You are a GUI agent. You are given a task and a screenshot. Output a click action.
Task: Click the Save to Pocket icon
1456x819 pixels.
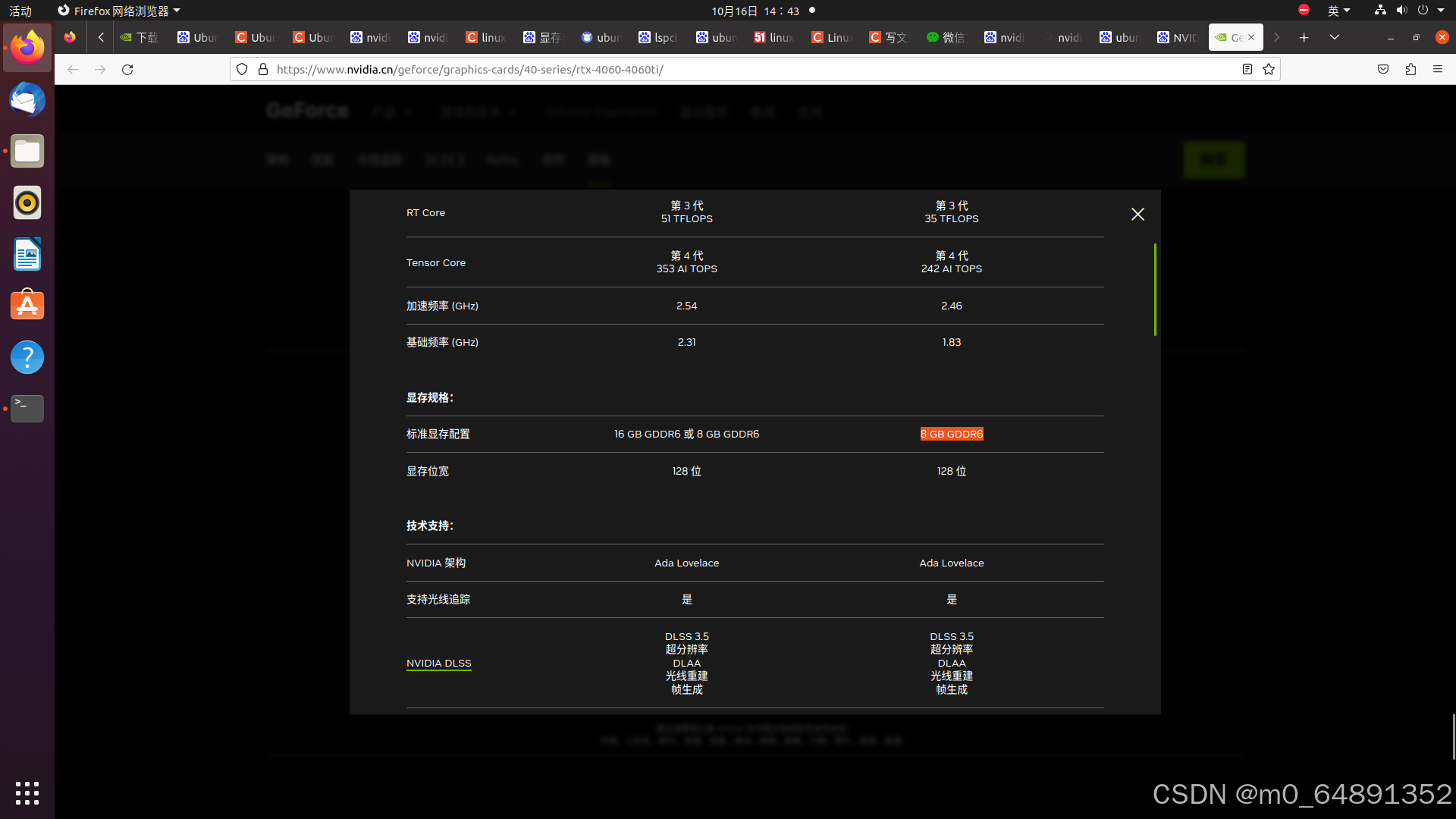[x=1383, y=70]
